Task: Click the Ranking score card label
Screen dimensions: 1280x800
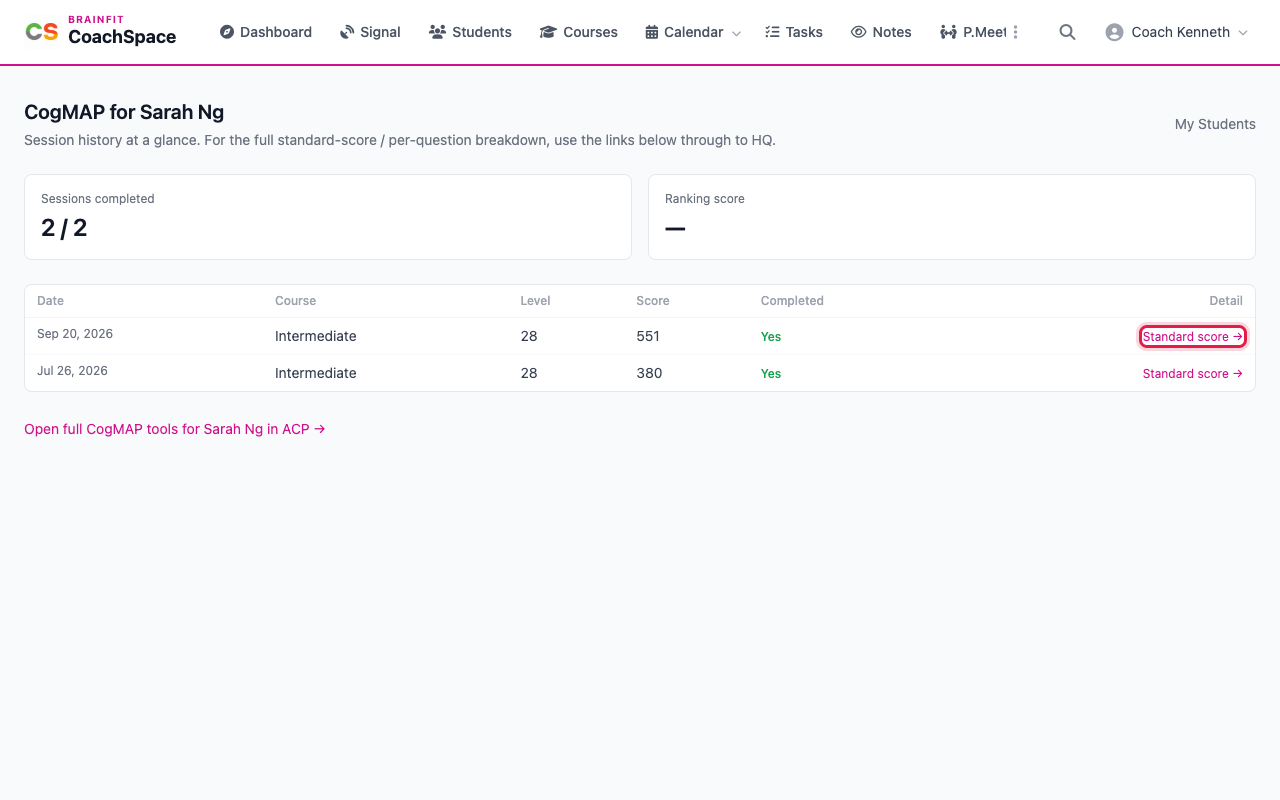Action: tap(705, 199)
